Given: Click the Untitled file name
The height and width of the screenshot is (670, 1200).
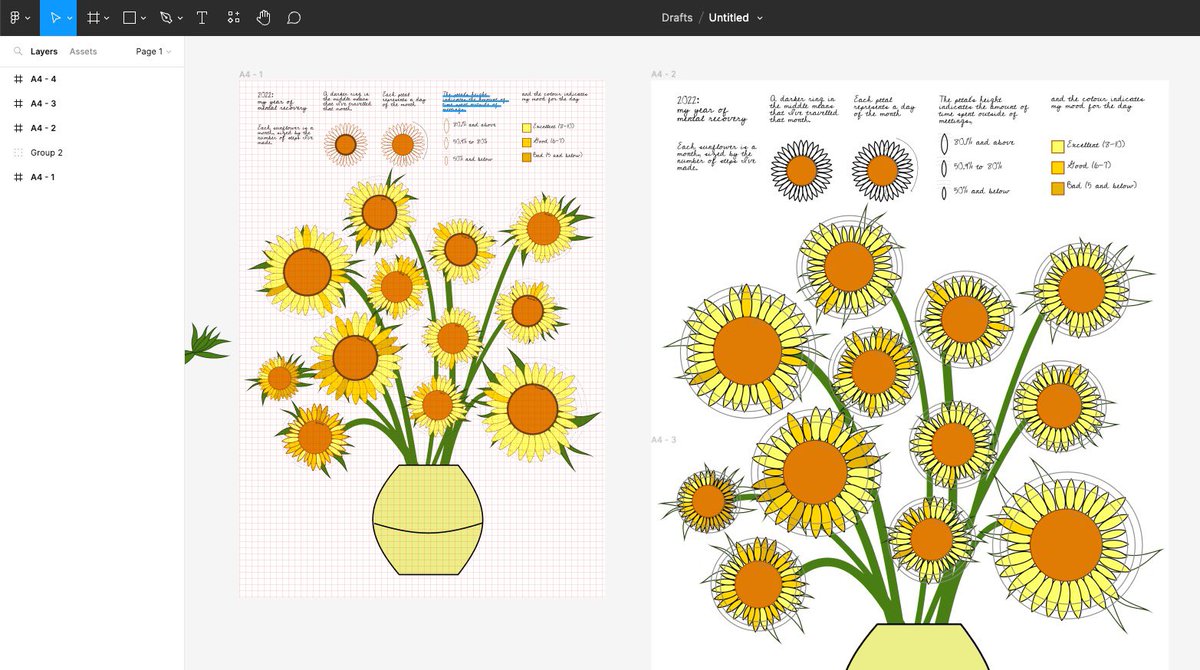Looking at the screenshot, I should tap(728, 18).
